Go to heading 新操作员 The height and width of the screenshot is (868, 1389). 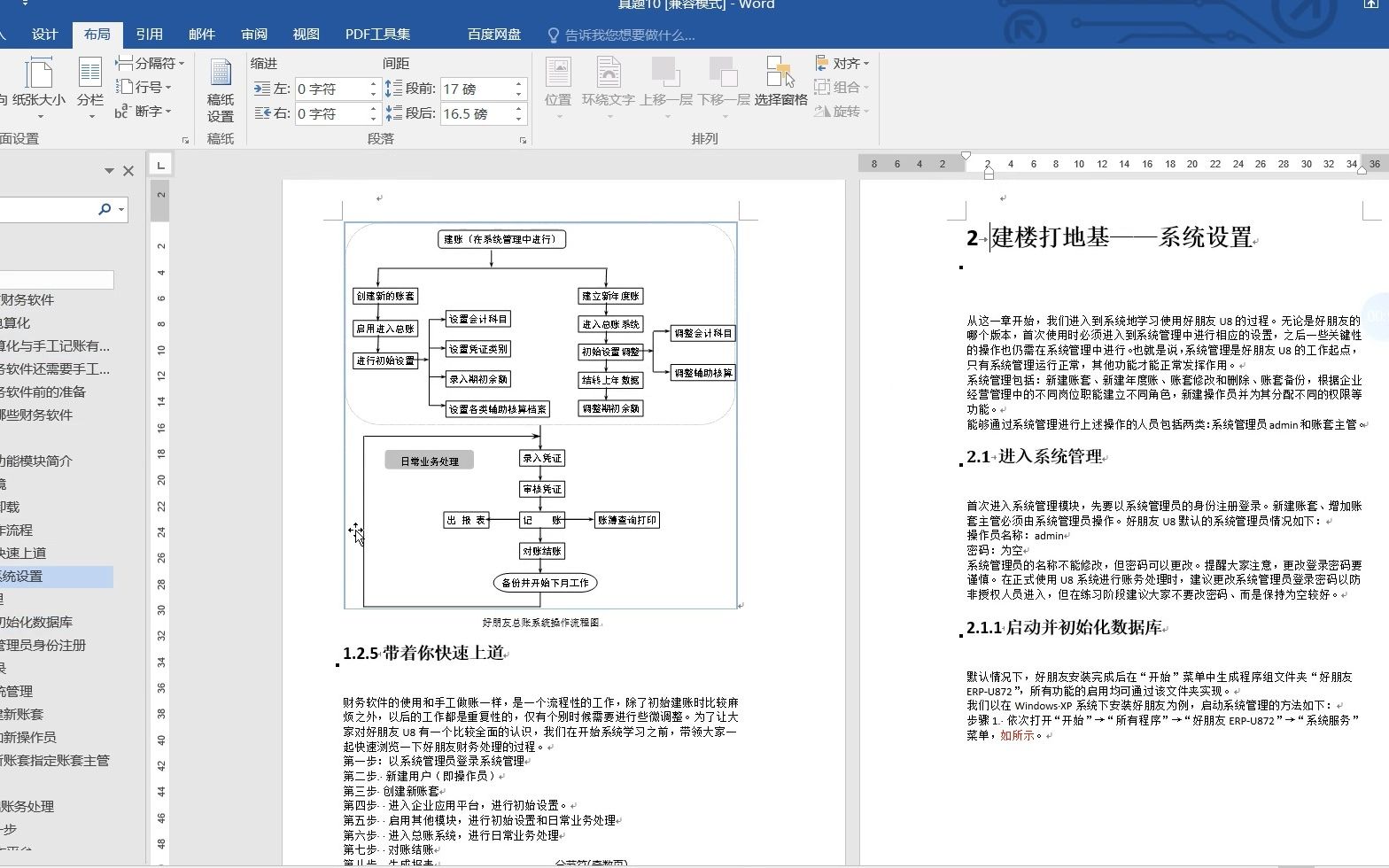(x=28, y=738)
